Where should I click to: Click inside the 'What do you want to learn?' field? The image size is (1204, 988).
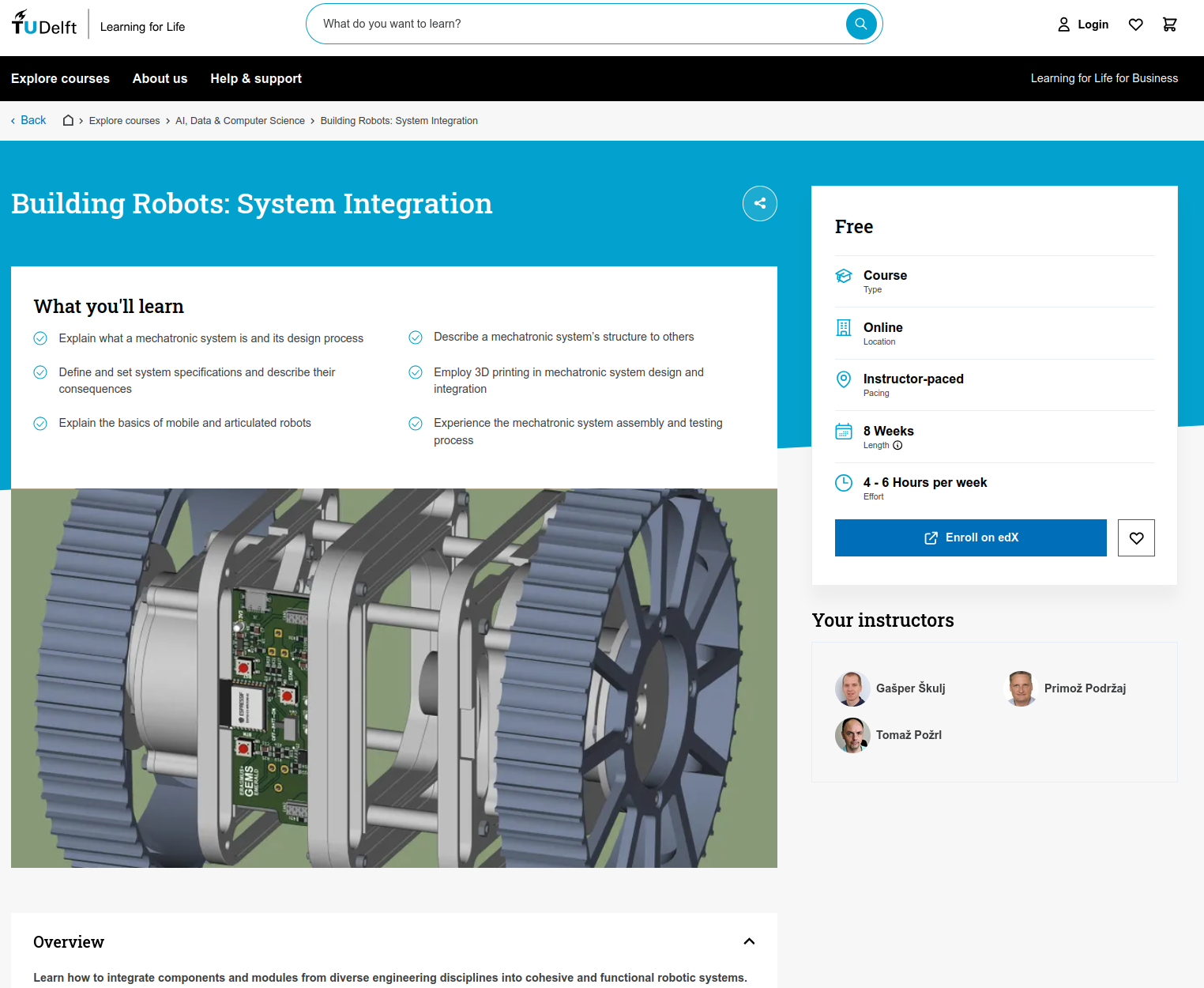pos(553,24)
